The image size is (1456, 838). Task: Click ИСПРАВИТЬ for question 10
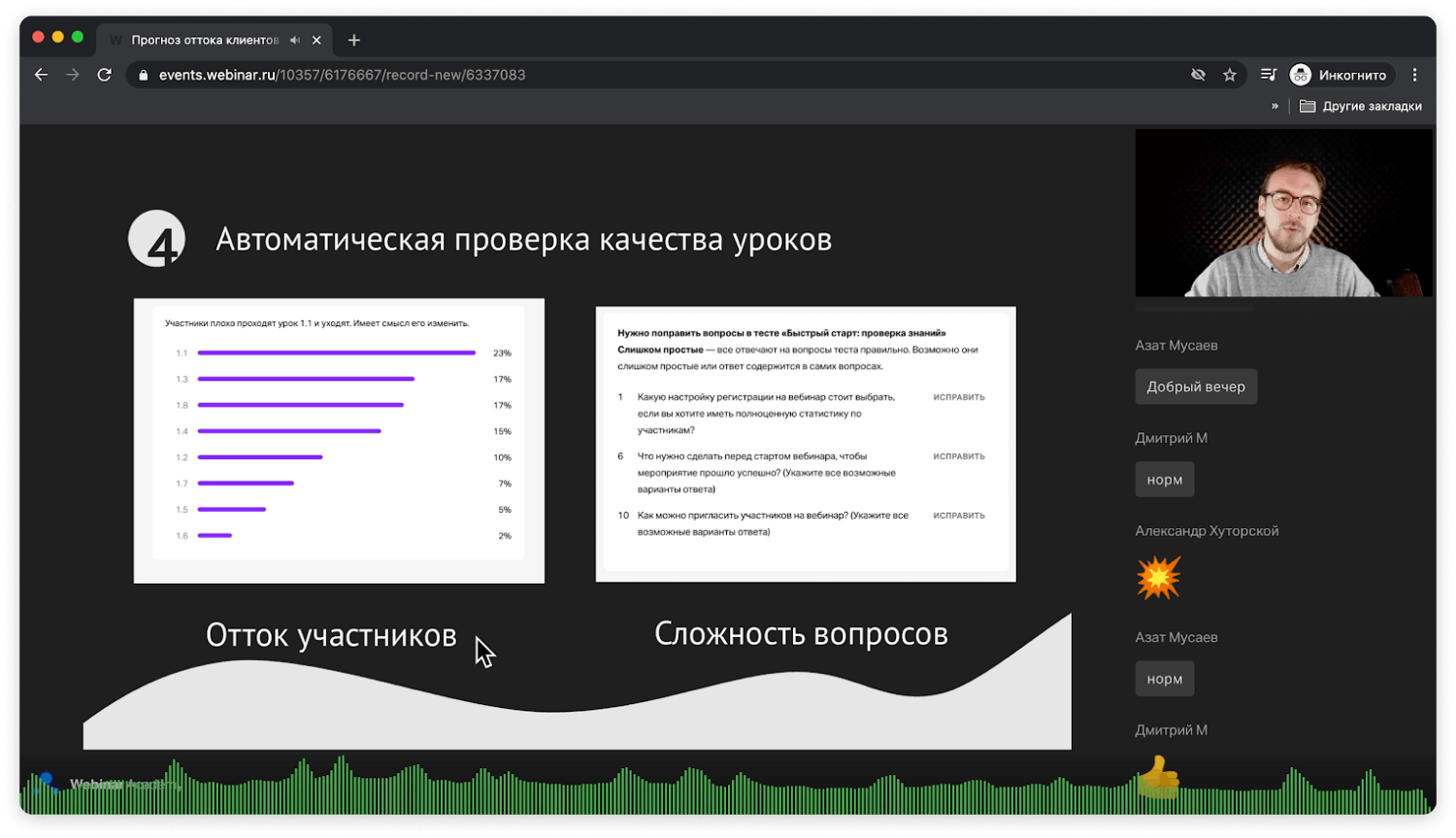[958, 516]
